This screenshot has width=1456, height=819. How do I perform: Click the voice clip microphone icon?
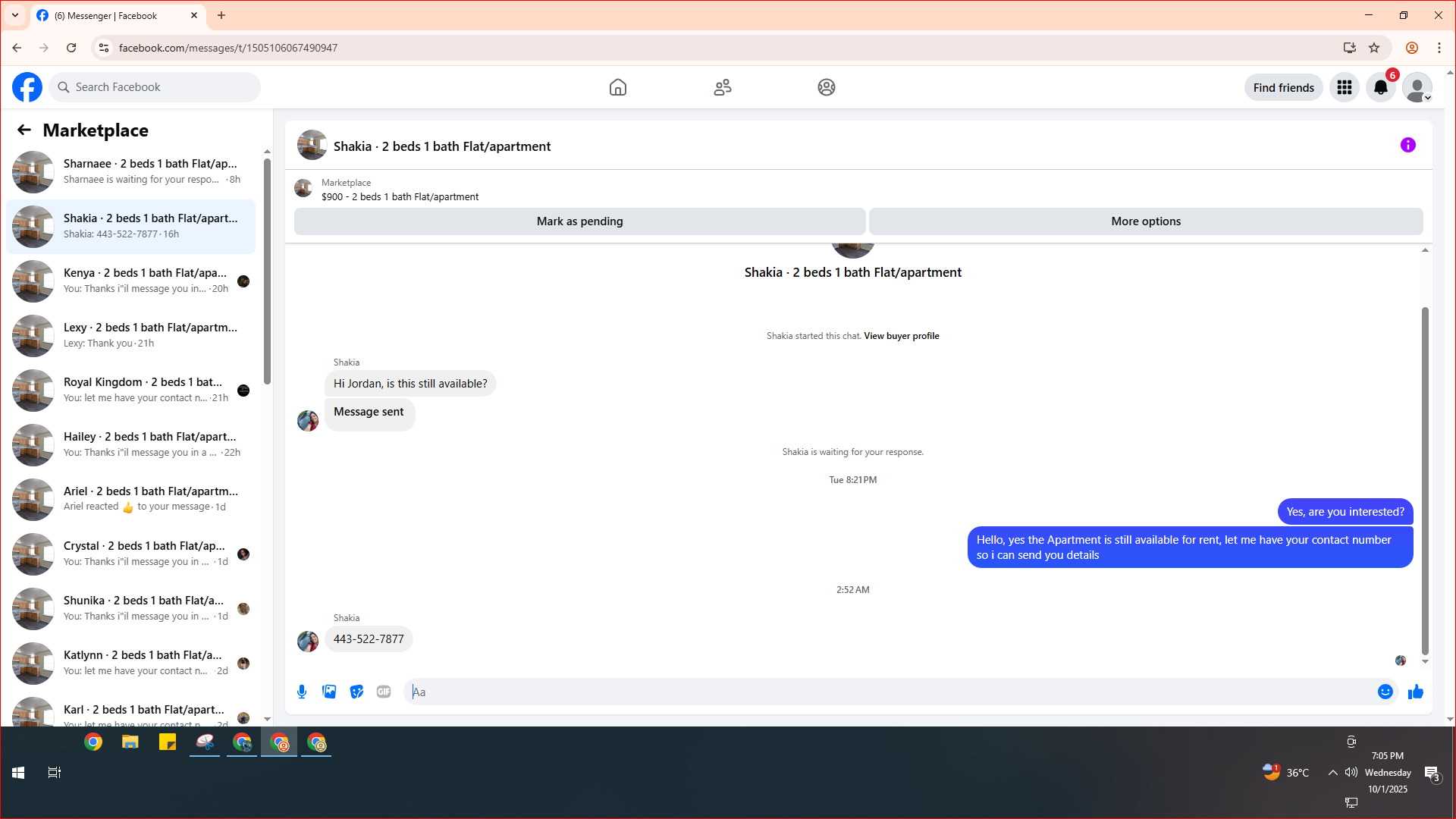(302, 692)
